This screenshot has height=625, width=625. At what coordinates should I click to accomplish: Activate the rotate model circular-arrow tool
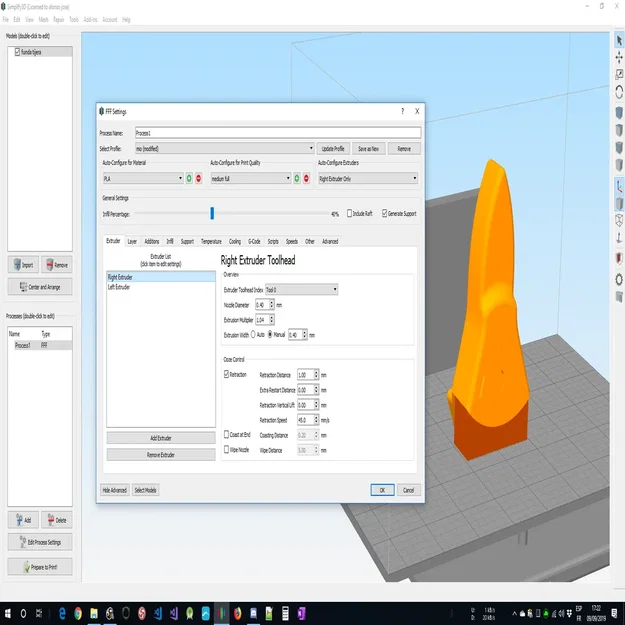[x=619, y=92]
